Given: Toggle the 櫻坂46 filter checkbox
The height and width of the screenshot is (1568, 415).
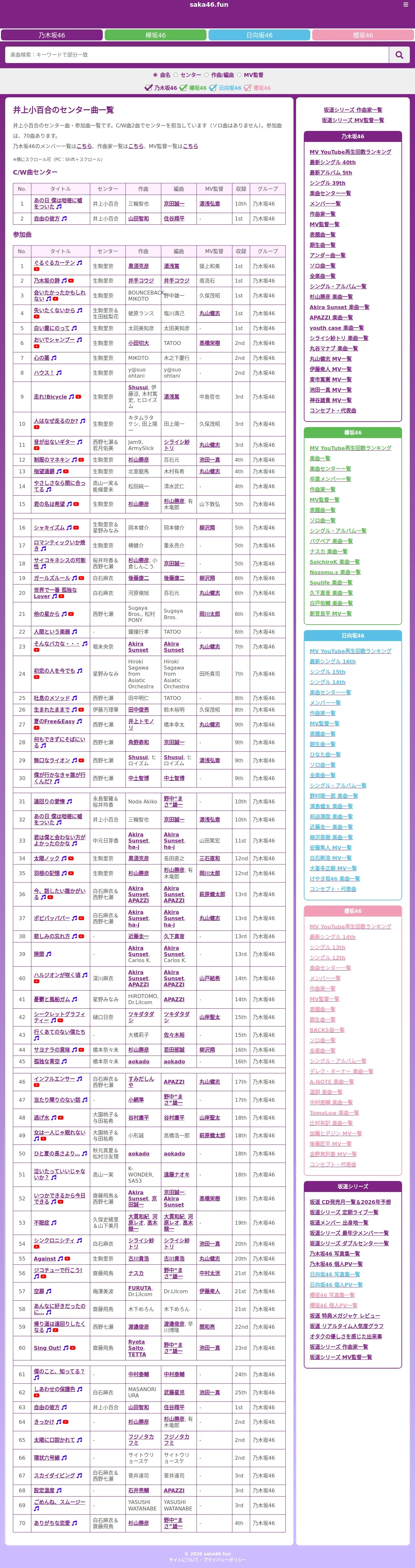Looking at the screenshot, I should (247, 88).
